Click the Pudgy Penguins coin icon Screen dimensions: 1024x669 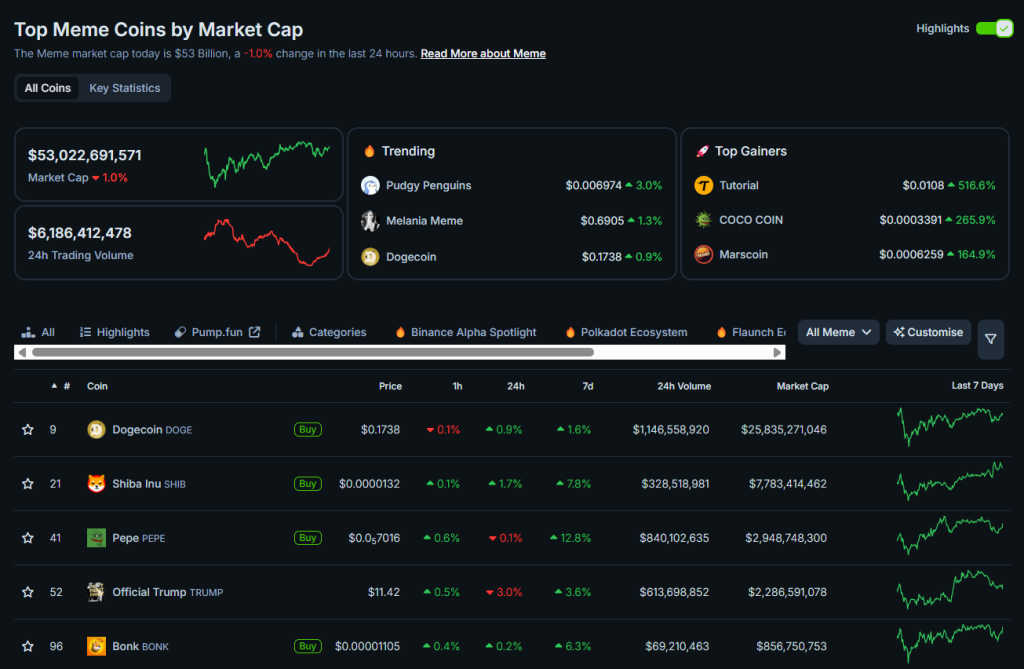pos(370,186)
